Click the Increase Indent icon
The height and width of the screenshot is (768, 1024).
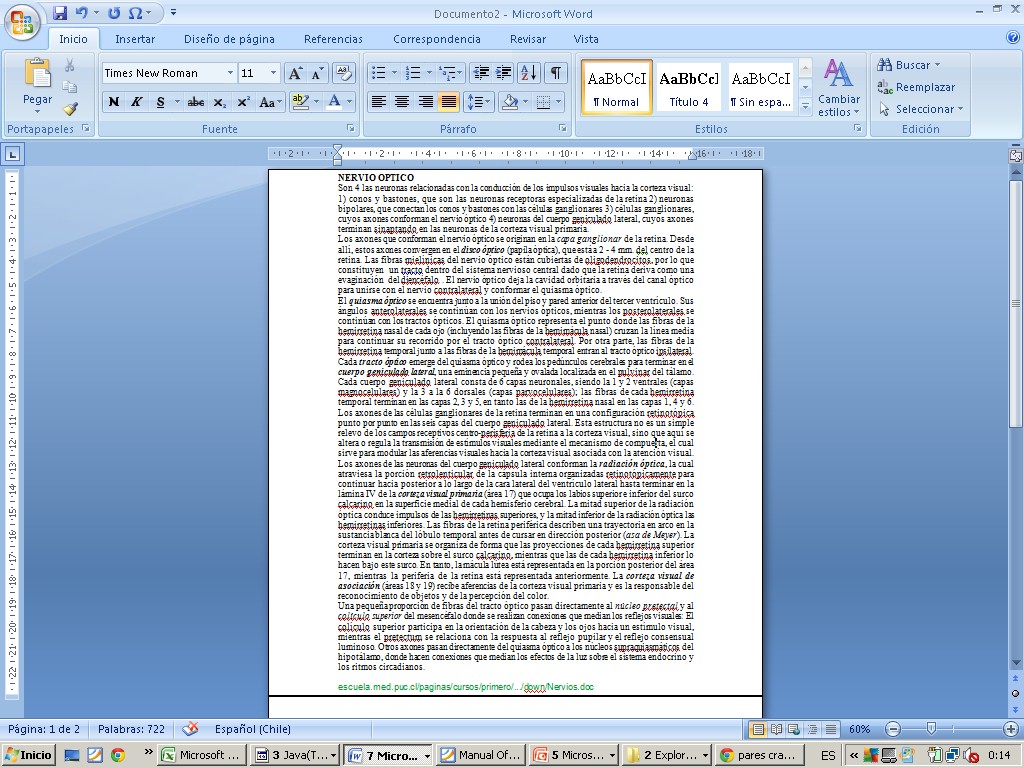coord(503,73)
